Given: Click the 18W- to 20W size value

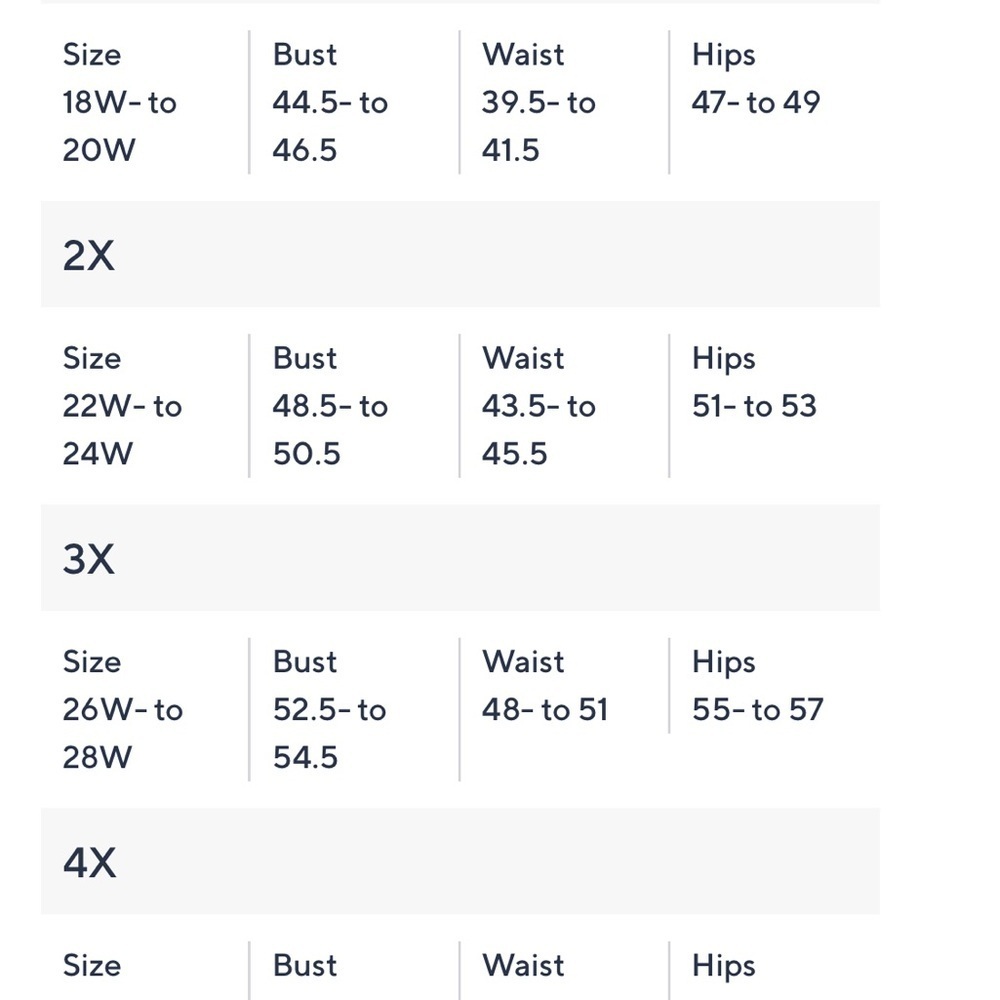Looking at the screenshot, I should (119, 126).
